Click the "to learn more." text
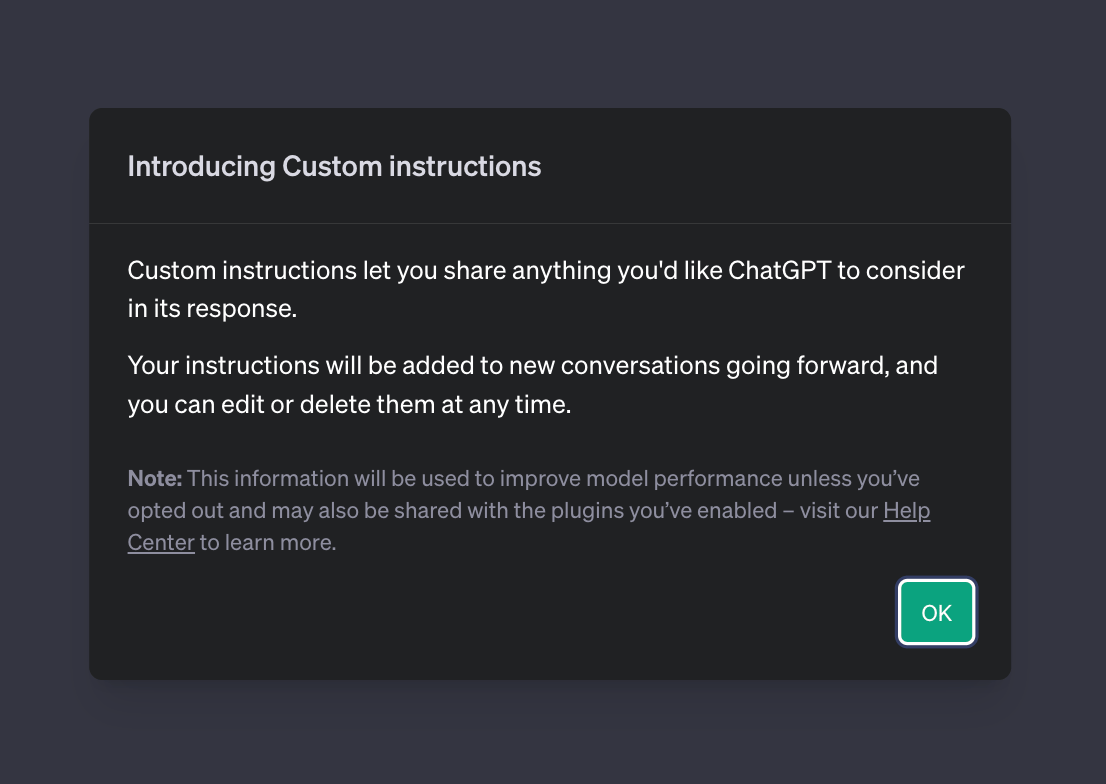1106x784 pixels. [x=268, y=543]
